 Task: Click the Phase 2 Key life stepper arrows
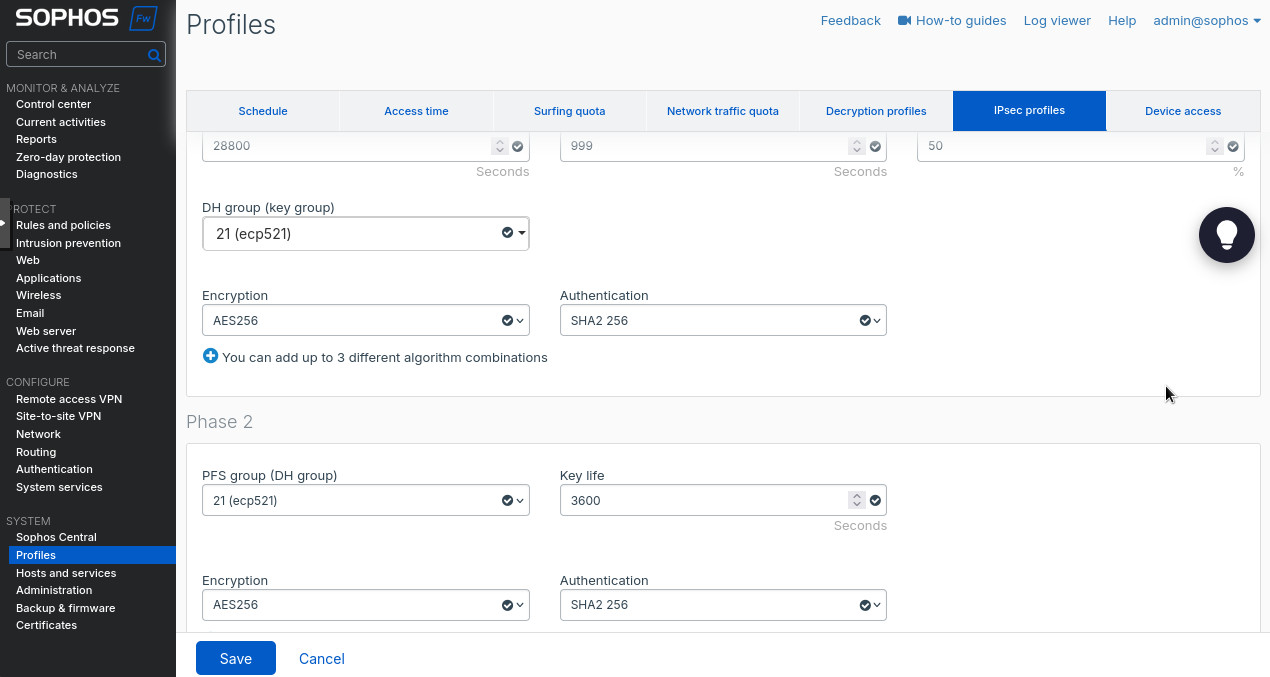856,500
